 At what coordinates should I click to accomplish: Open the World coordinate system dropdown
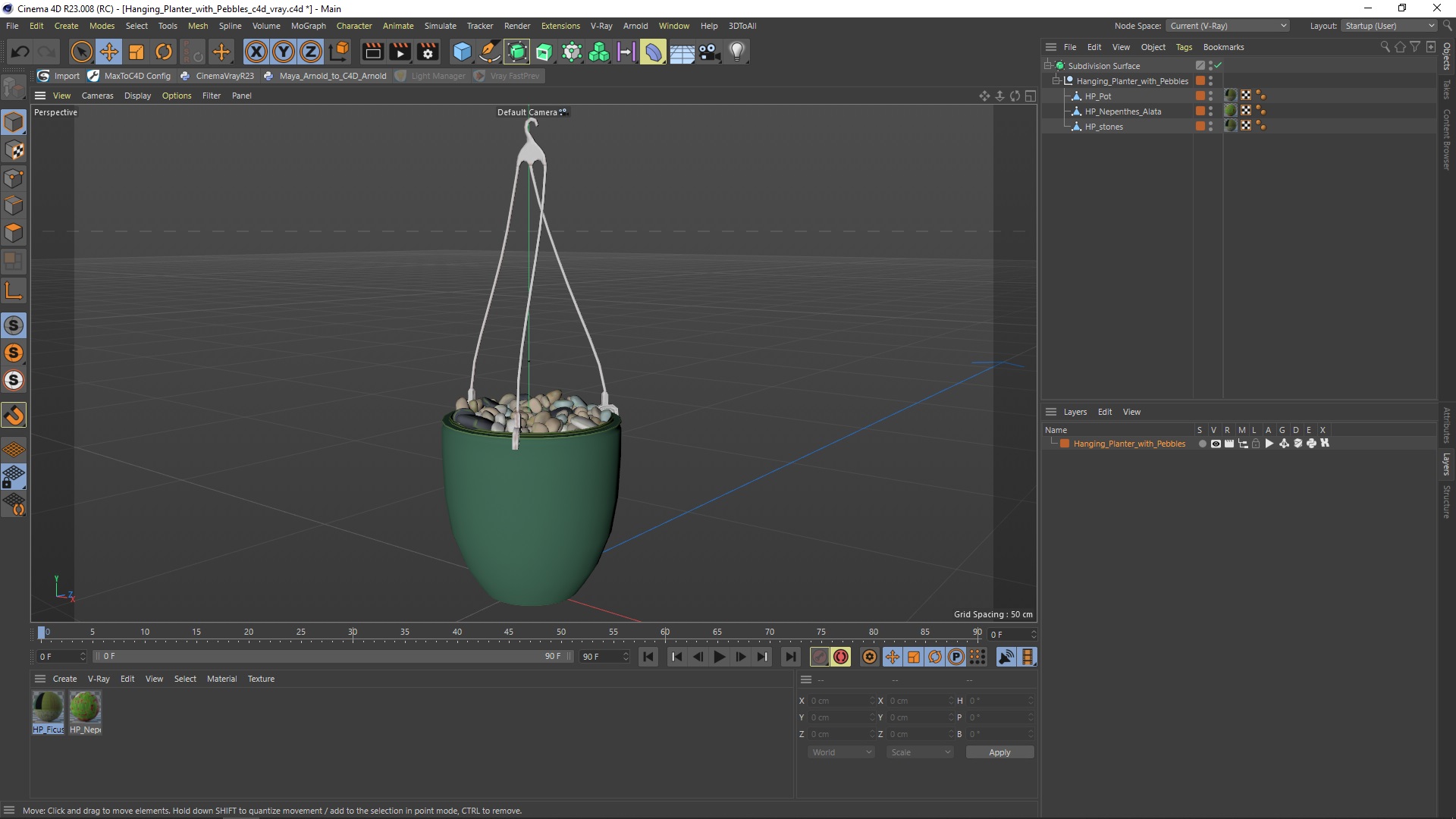pos(841,752)
